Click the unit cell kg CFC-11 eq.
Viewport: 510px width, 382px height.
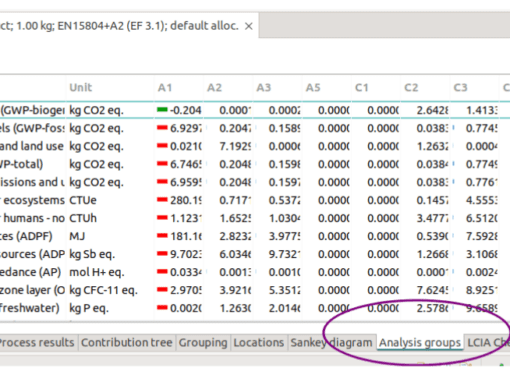pos(103,290)
